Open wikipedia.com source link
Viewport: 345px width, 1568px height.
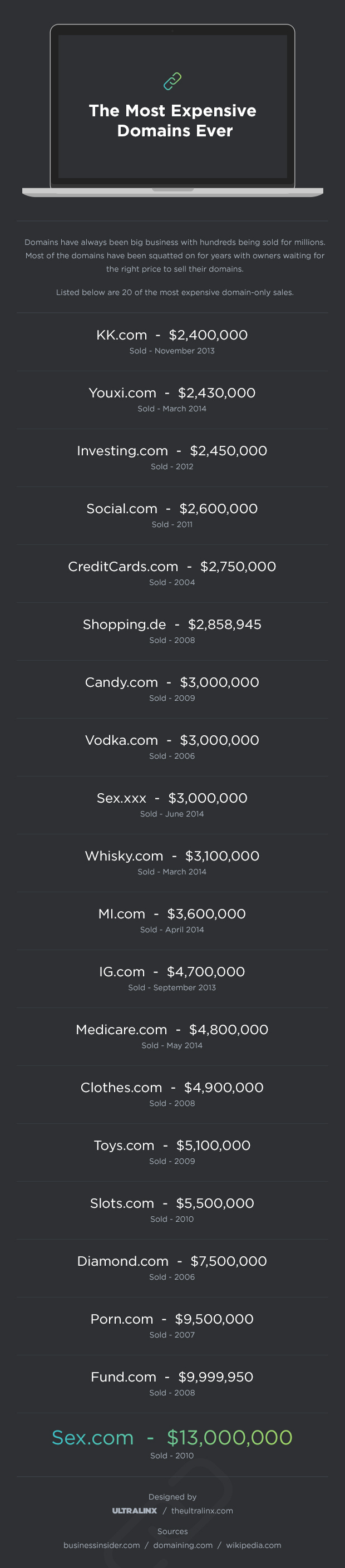point(253,1545)
